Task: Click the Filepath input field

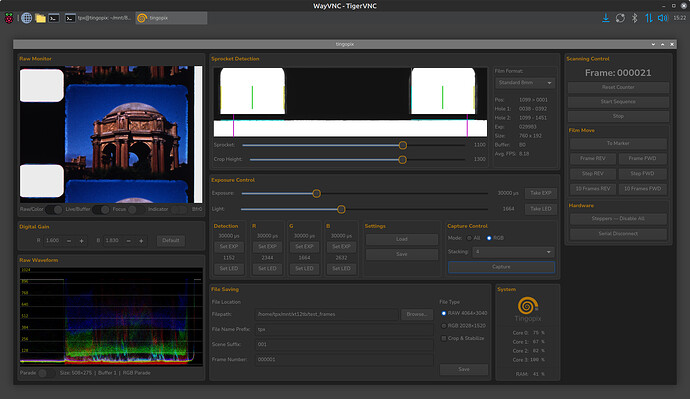Action: click(x=327, y=314)
